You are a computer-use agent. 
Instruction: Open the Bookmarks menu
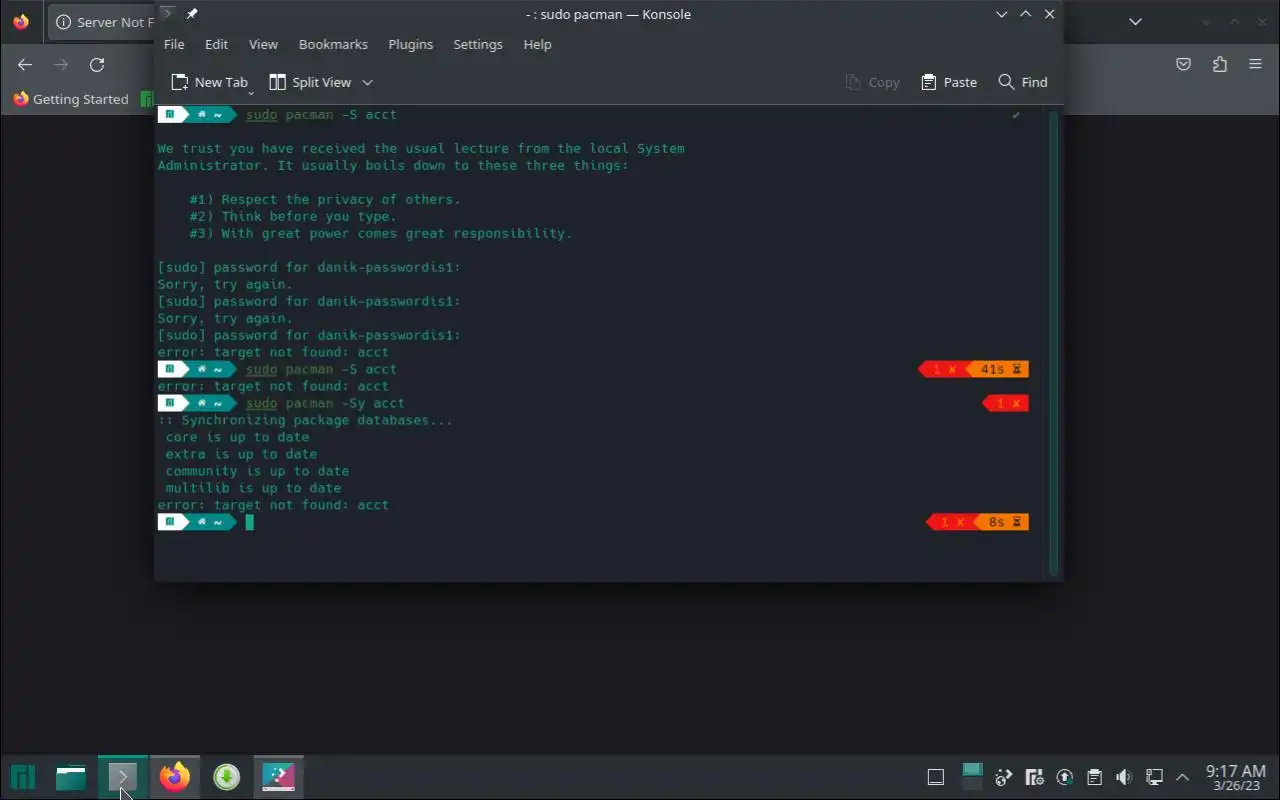[x=333, y=44]
